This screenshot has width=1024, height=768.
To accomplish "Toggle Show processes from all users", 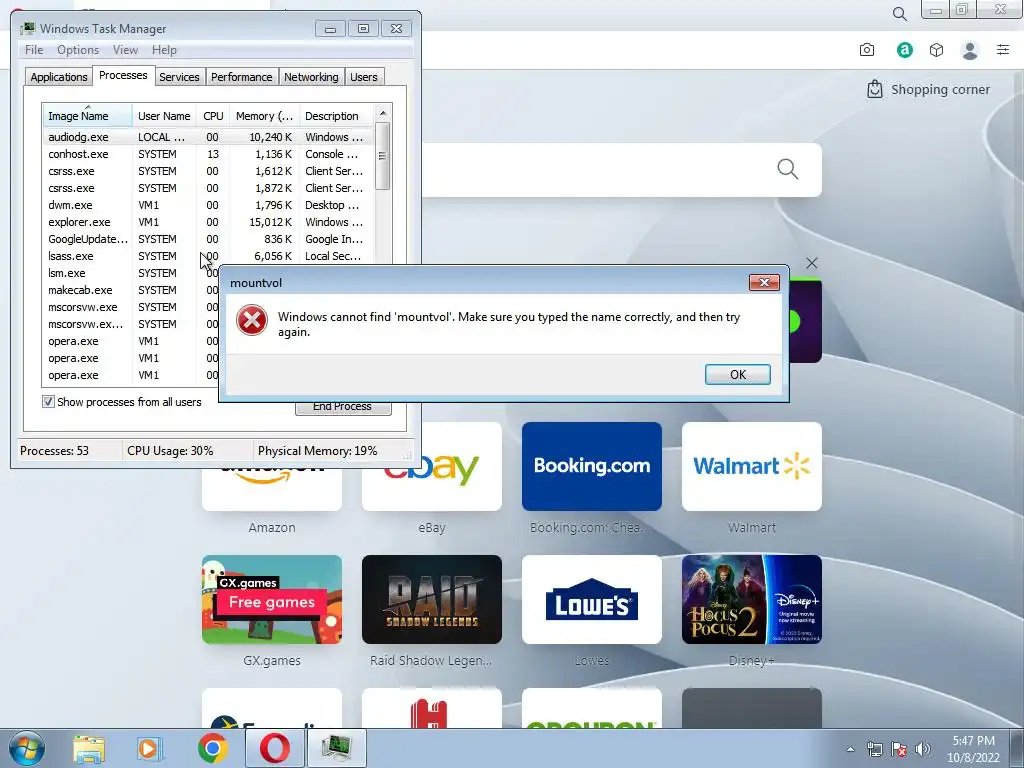I will (x=48, y=402).
